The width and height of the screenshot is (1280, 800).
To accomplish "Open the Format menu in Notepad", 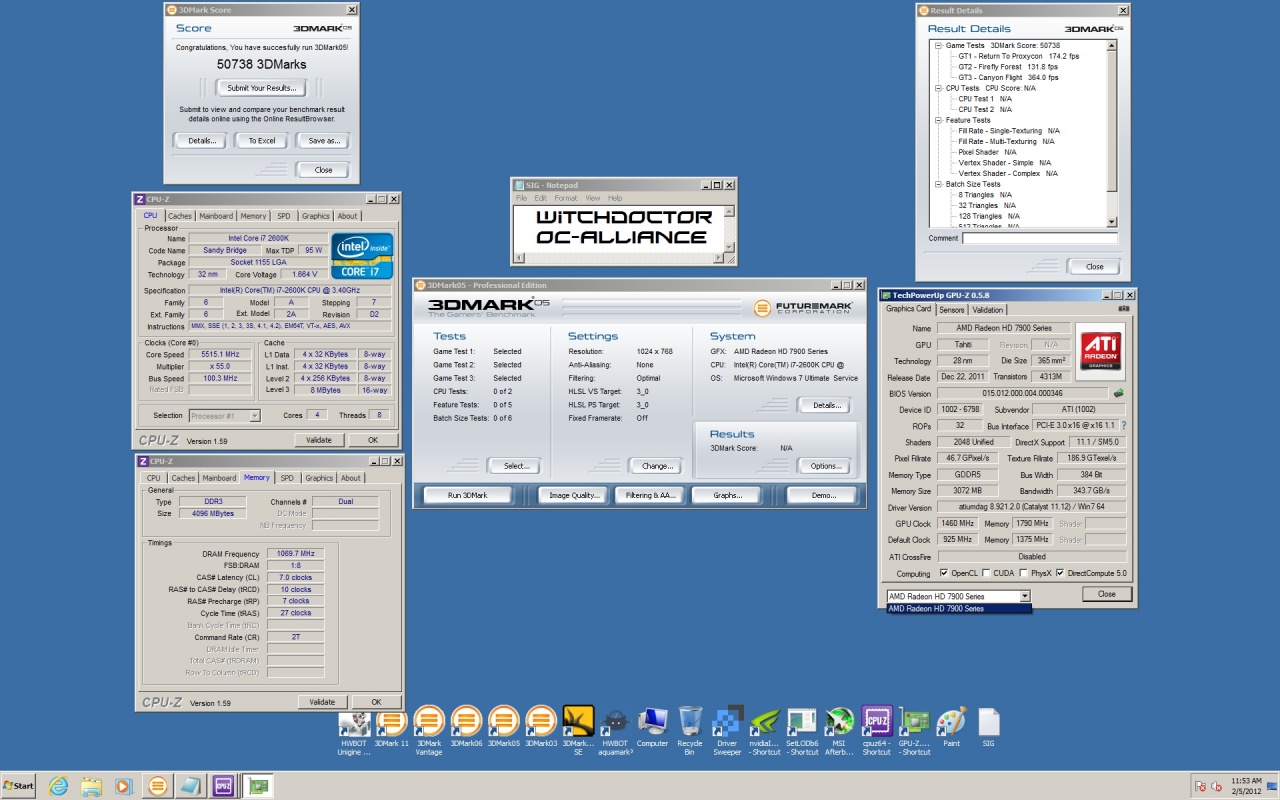I will (x=565, y=198).
